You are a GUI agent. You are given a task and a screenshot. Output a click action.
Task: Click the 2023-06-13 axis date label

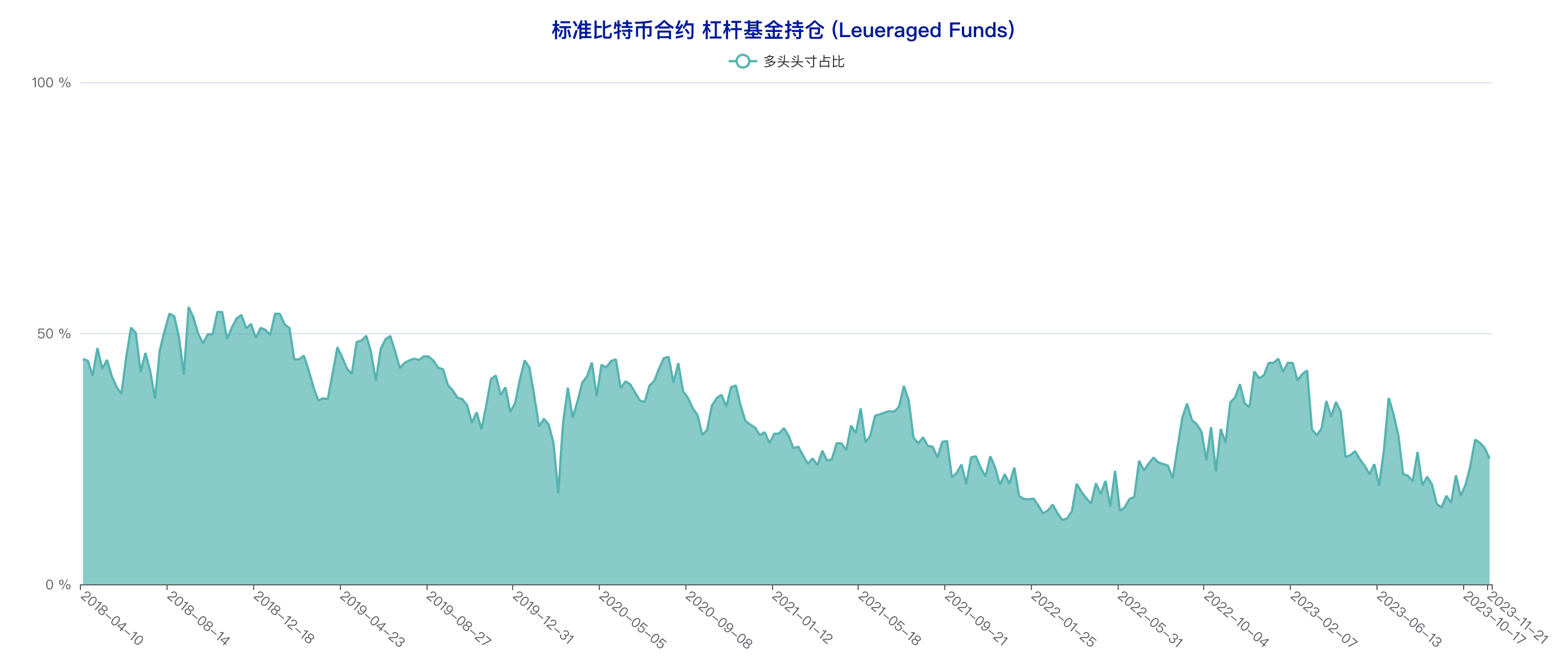pyautogui.click(x=1409, y=620)
